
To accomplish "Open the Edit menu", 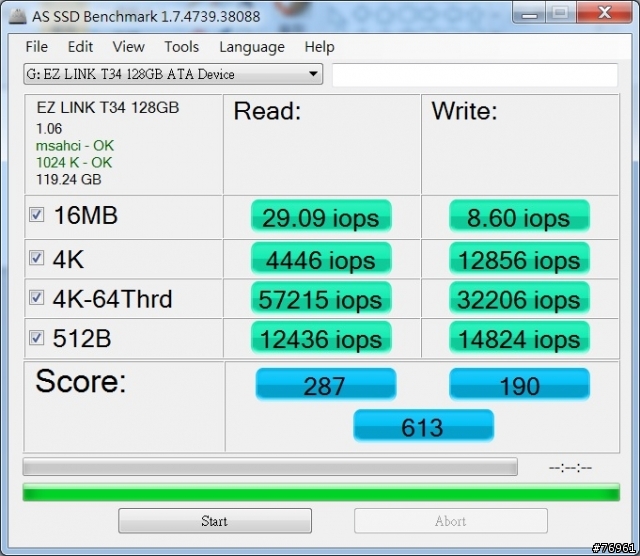I will pyautogui.click(x=80, y=47).
